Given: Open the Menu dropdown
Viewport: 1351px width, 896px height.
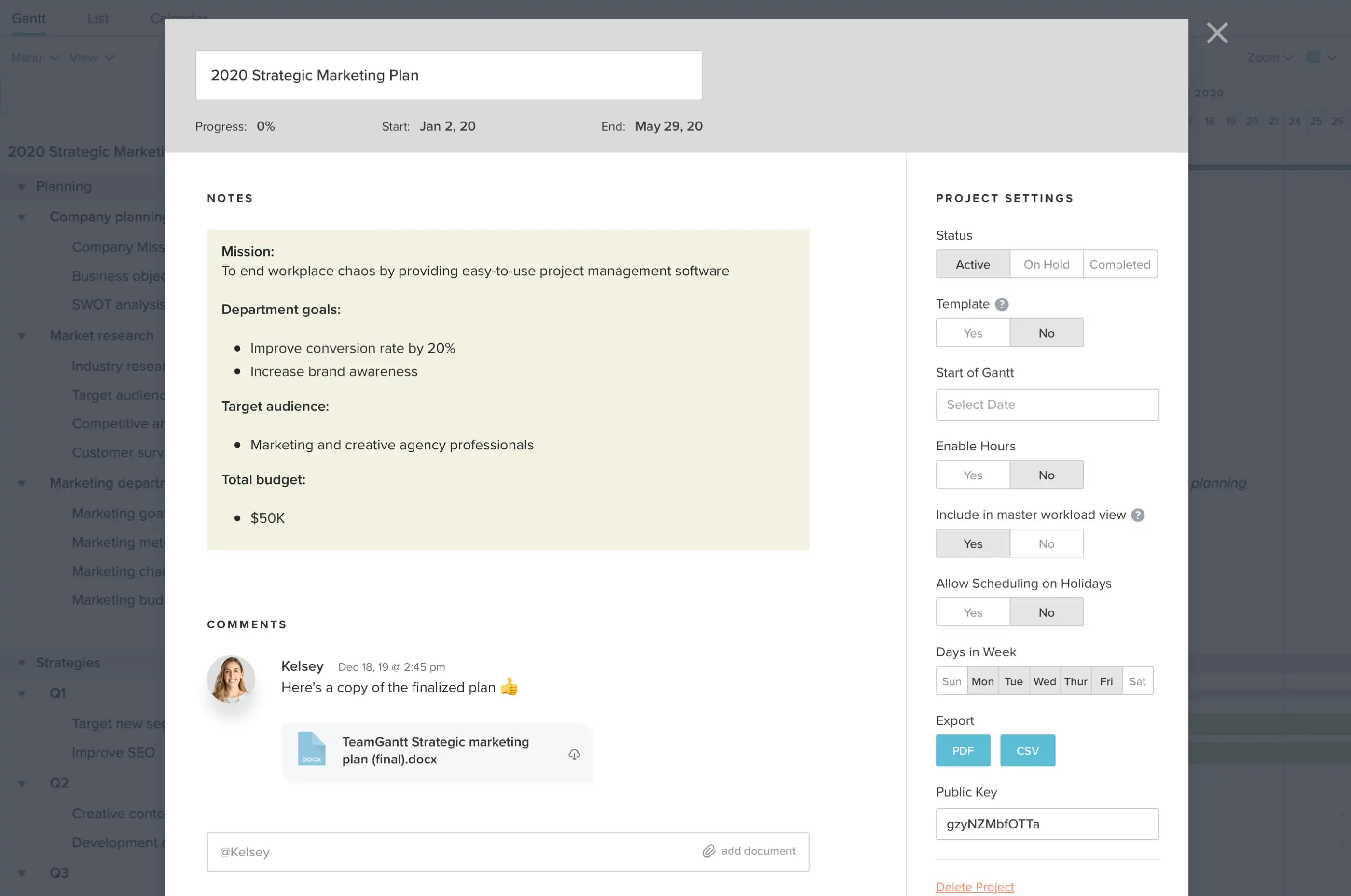Looking at the screenshot, I should point(34,58).
